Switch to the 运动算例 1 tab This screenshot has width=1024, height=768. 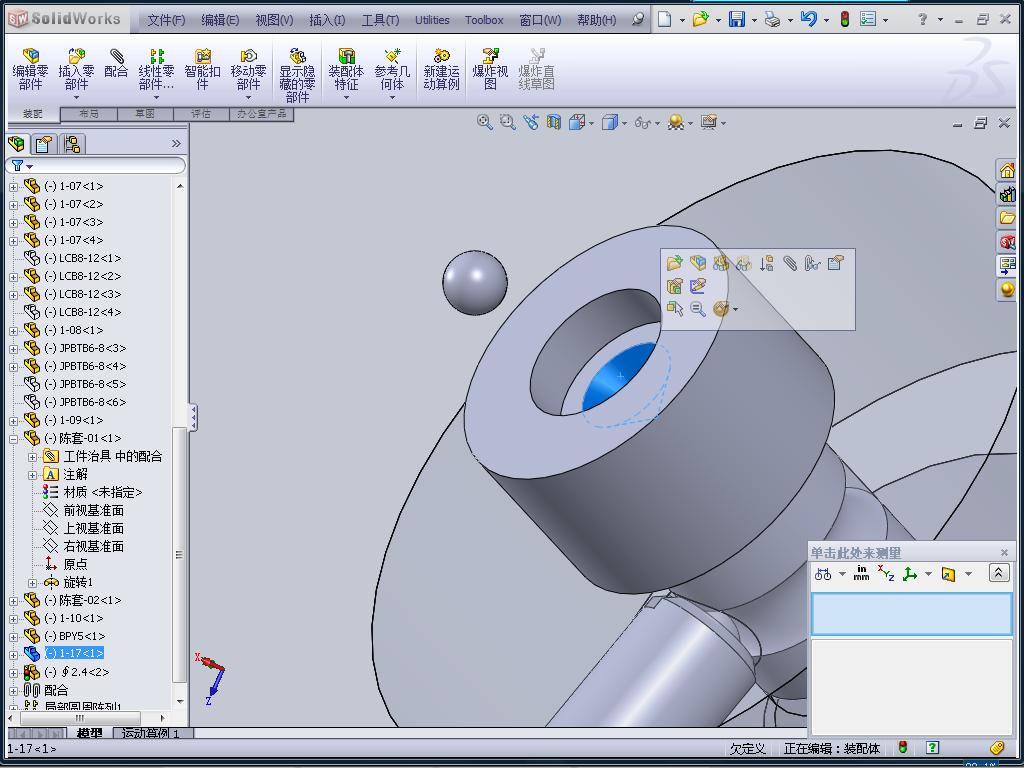point(151,734)
